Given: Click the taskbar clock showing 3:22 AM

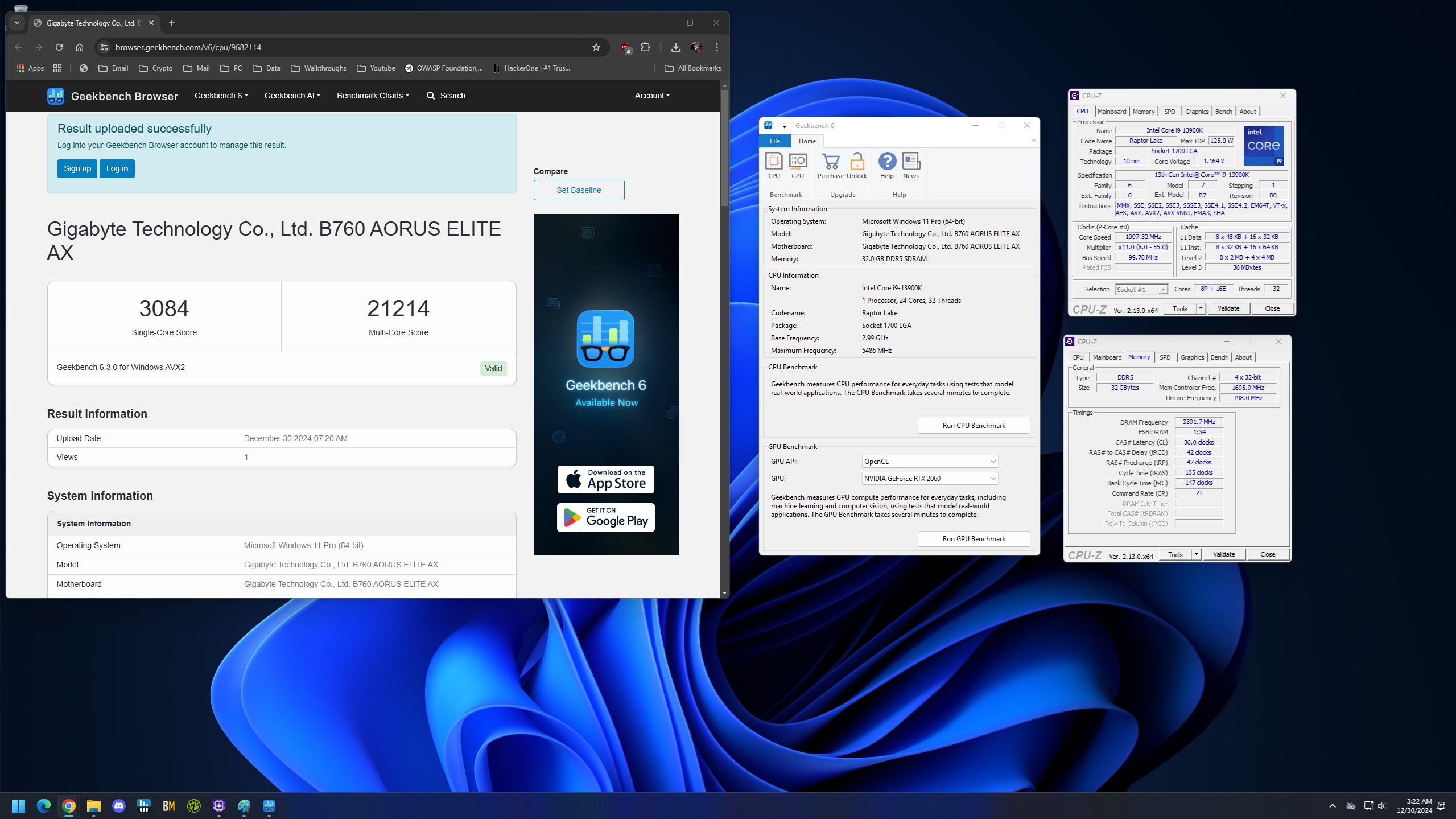Looking at the screenshot, I should [1414, 806].
